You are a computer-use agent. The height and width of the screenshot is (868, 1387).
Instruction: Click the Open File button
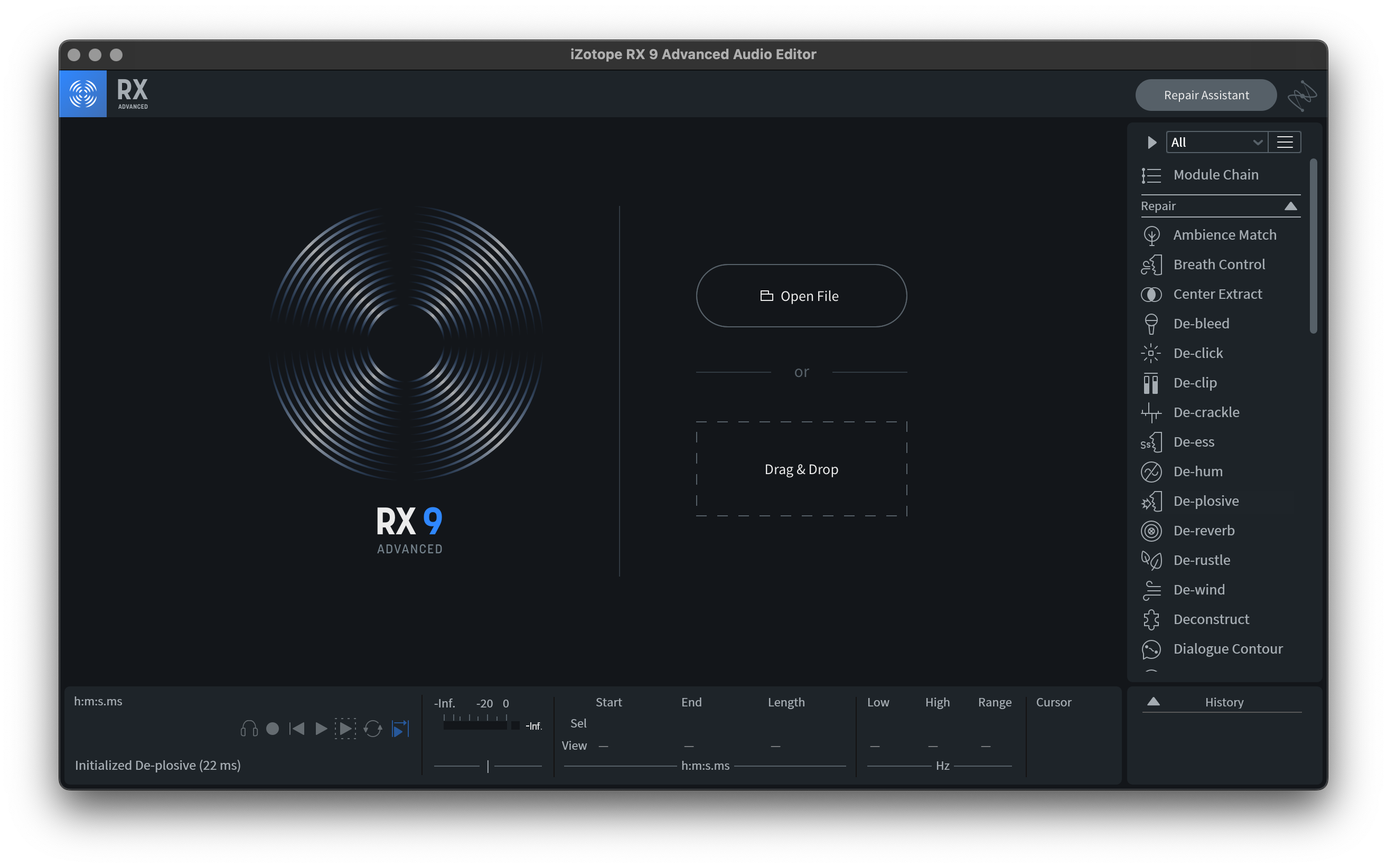801,296
